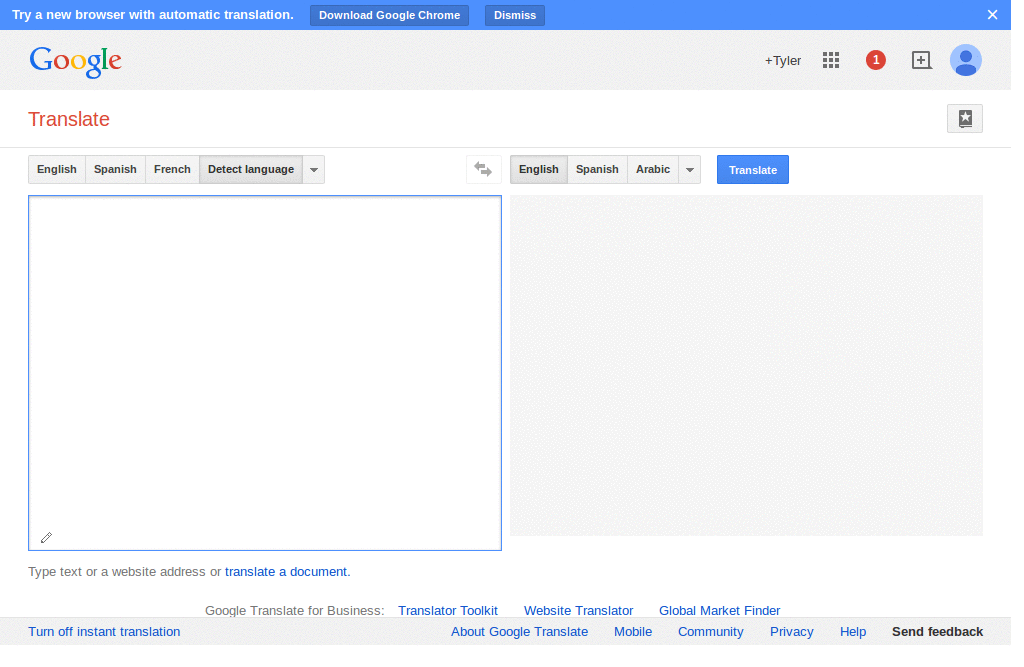The image size is (1024, 667).
Task: Expand source language dropdown arrow
Action: click(314, 169)
